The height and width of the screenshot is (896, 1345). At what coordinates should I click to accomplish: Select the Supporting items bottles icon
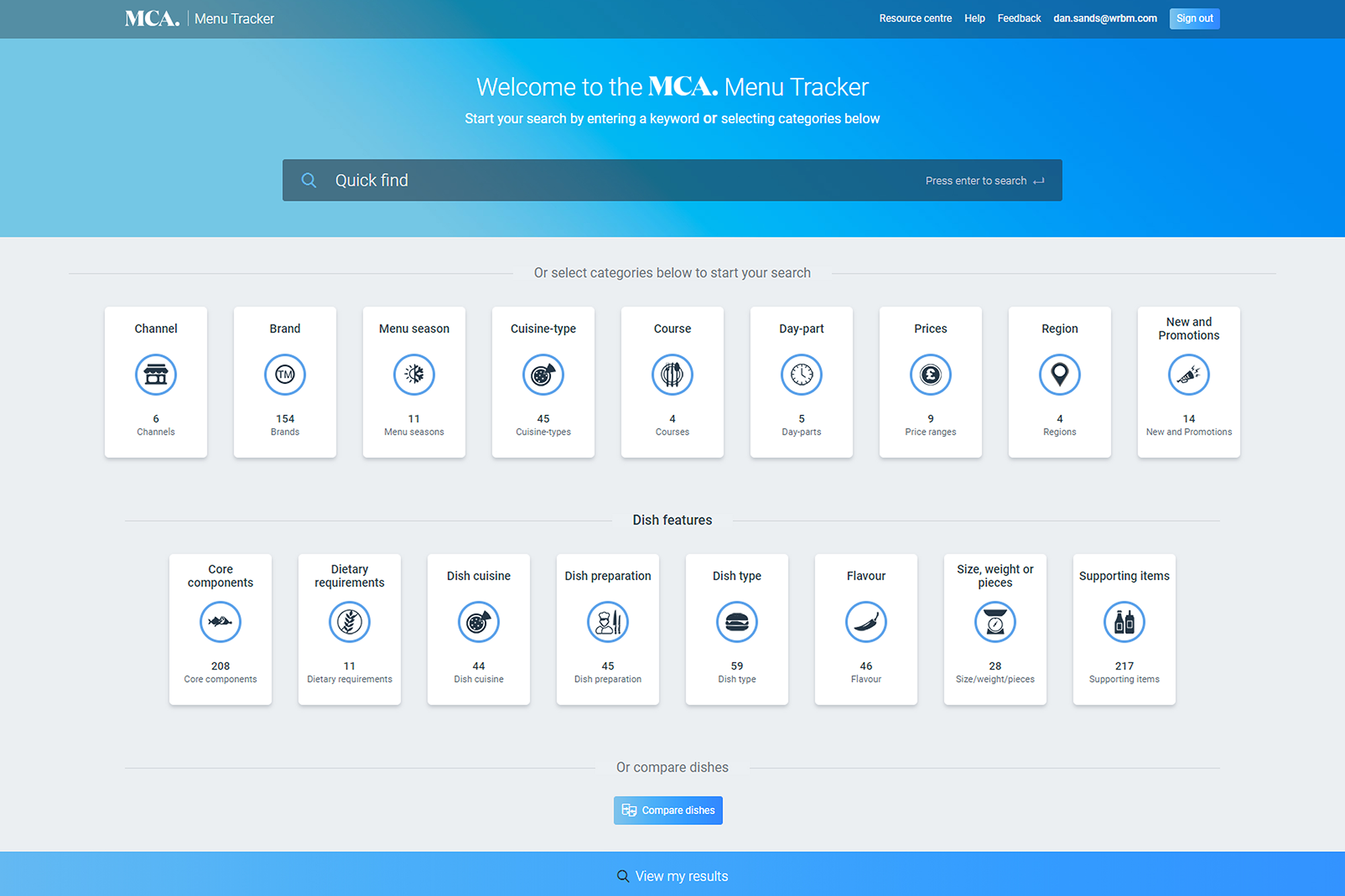pyautogui.click(x=1124, y=622)
